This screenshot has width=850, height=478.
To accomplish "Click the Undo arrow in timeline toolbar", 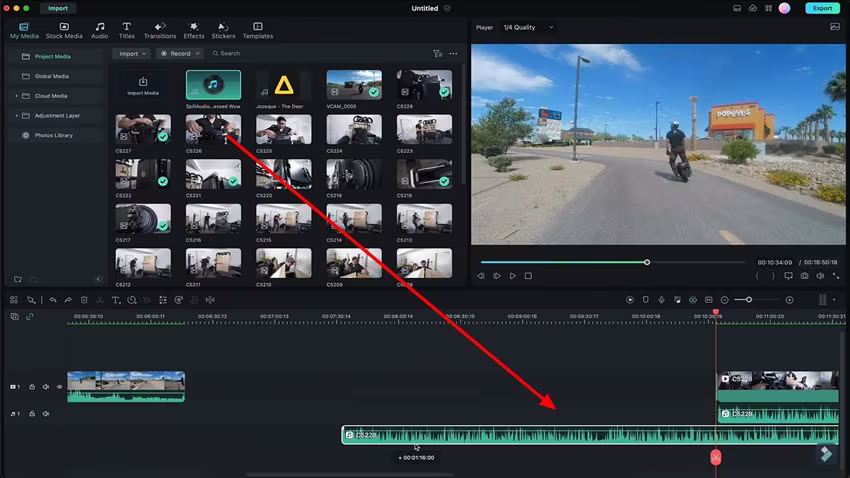I will [x=53, y=300].
